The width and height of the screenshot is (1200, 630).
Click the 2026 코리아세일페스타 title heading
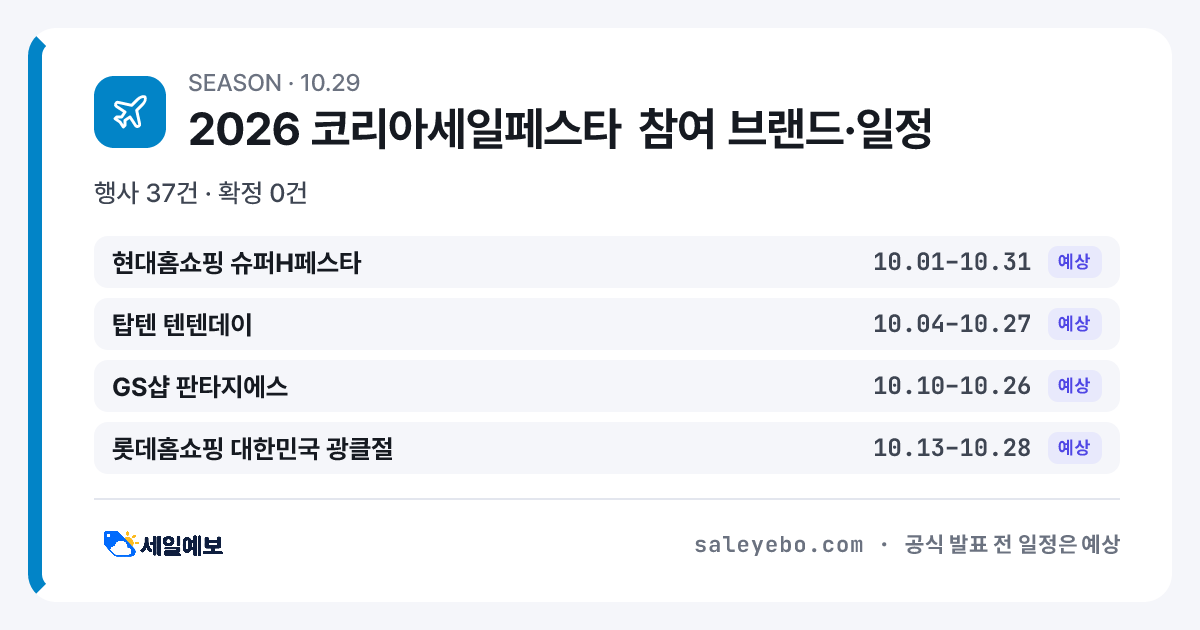(x=560, y=129)
